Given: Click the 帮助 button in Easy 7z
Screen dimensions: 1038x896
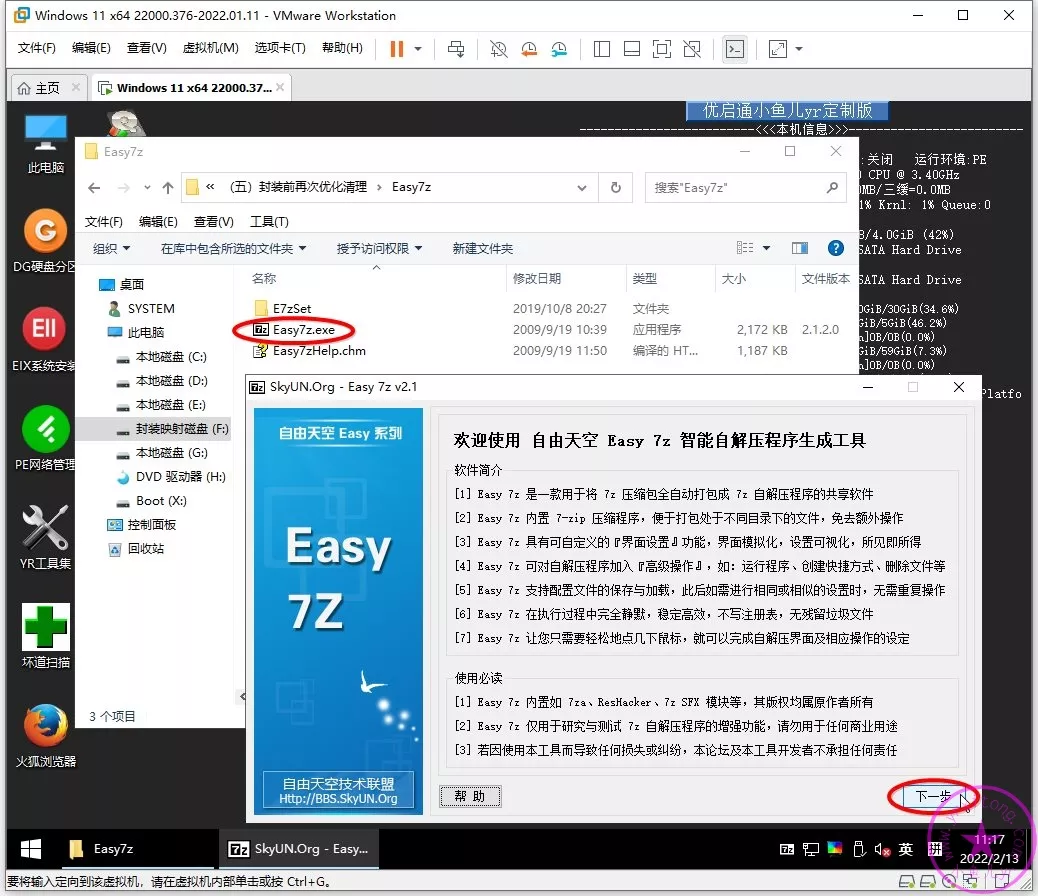Looking at the screenshot, I should coord(470,796).
